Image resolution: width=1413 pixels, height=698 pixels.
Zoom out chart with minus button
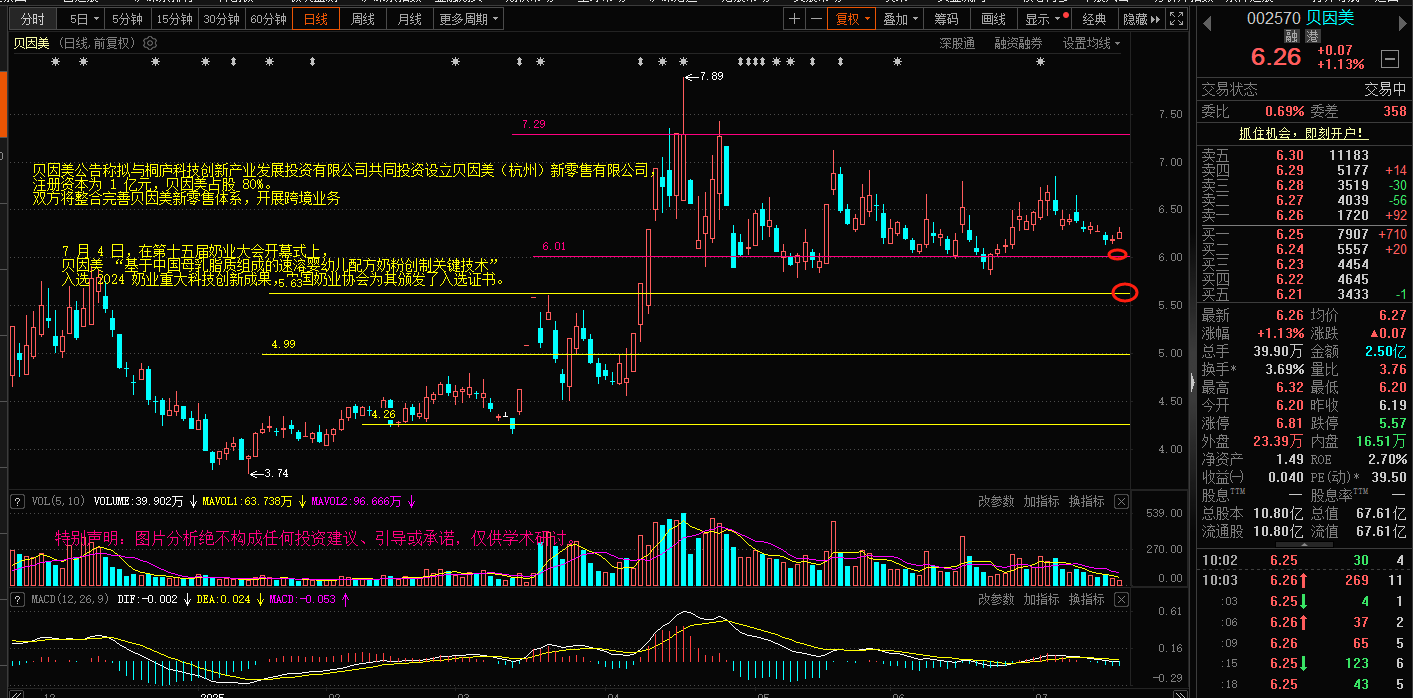pos(817,19)
